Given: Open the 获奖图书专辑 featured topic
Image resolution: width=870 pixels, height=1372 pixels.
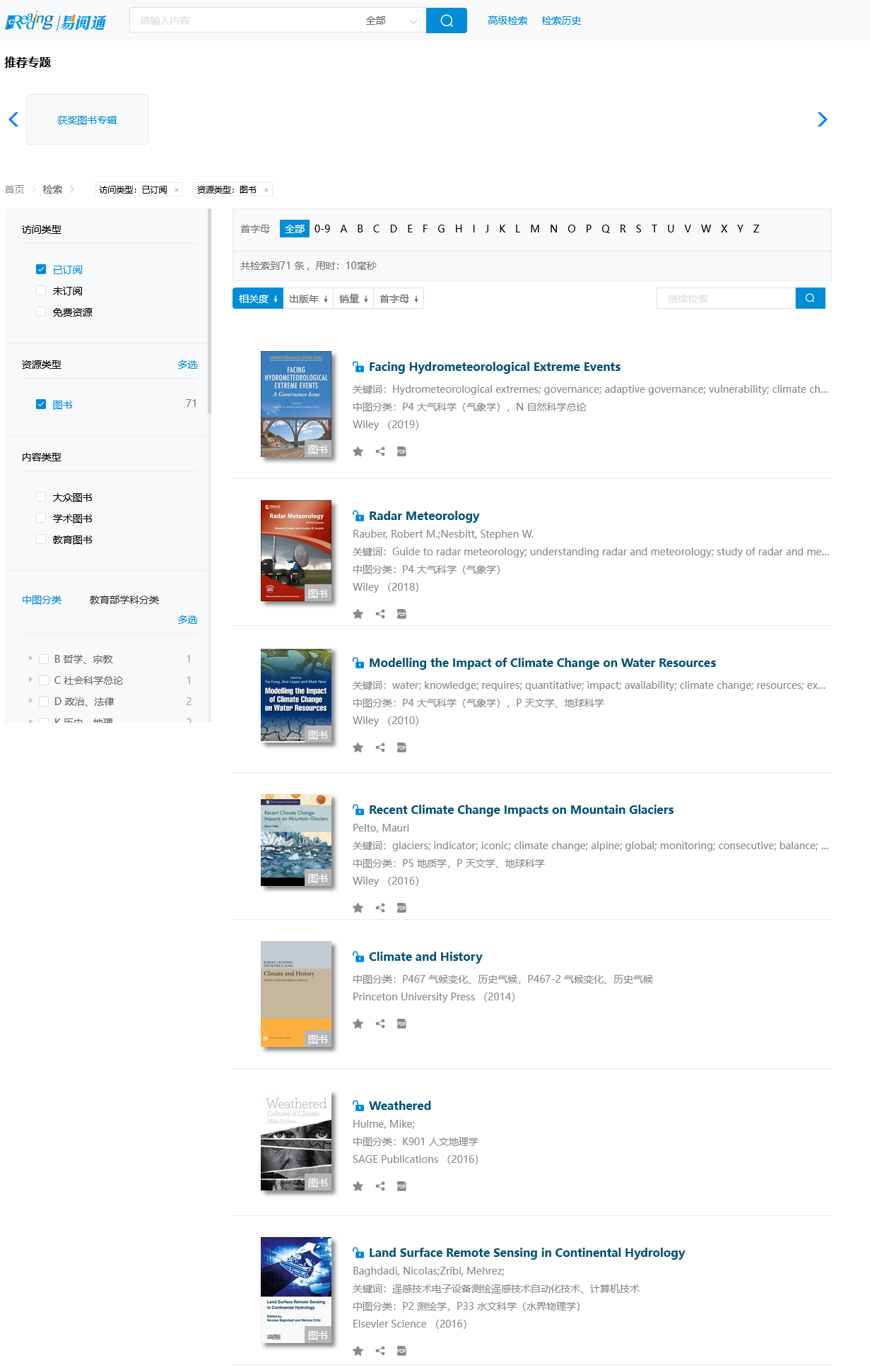Looking at the screenshot, I should coord(87,120).
